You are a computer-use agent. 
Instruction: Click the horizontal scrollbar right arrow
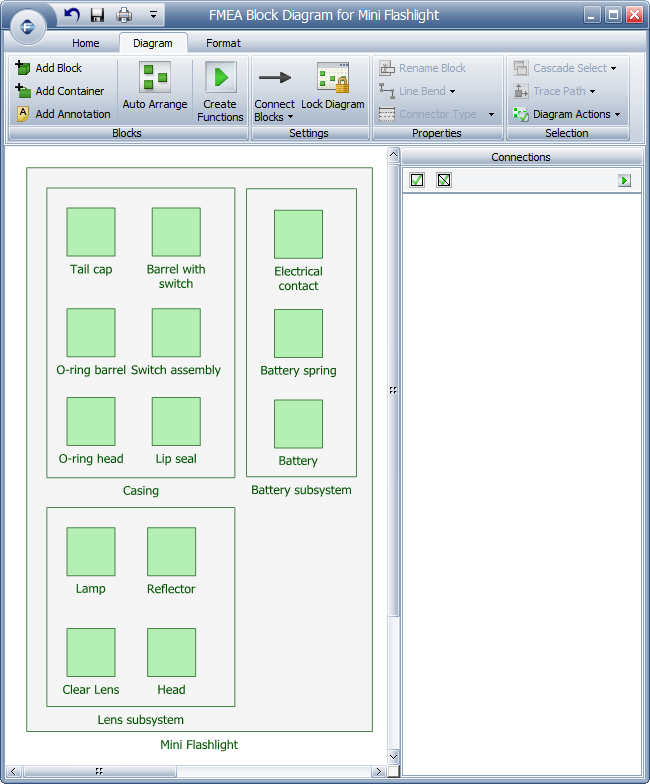pos(379,772)
